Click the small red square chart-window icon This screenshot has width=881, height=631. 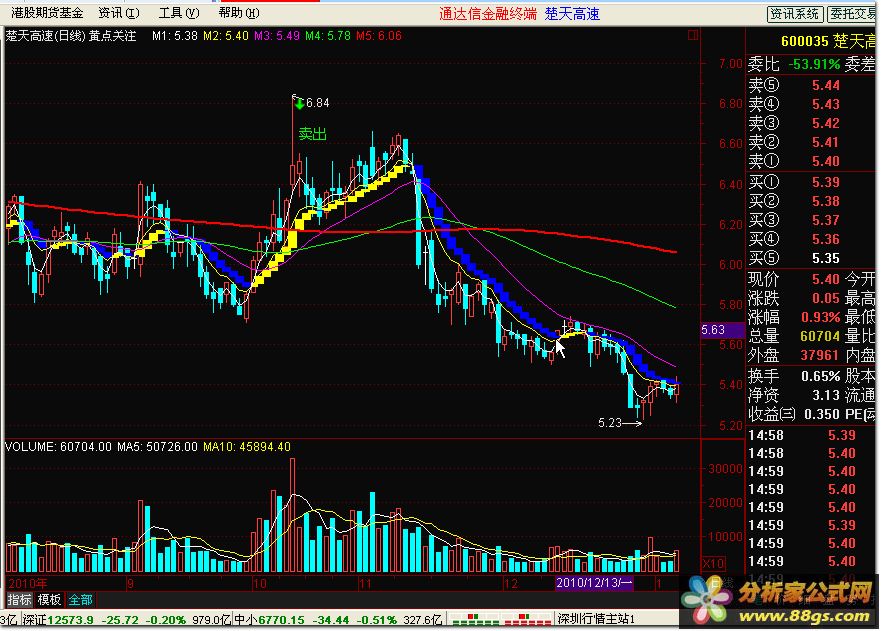coord(693,35)
